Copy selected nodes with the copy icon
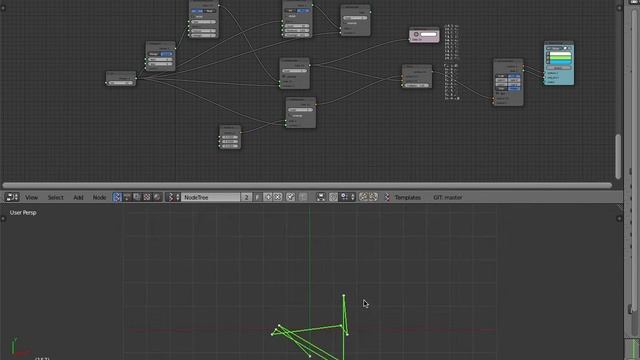Image resolution: width=640 pixels, height=360 pixels. [x=363, y=197]
